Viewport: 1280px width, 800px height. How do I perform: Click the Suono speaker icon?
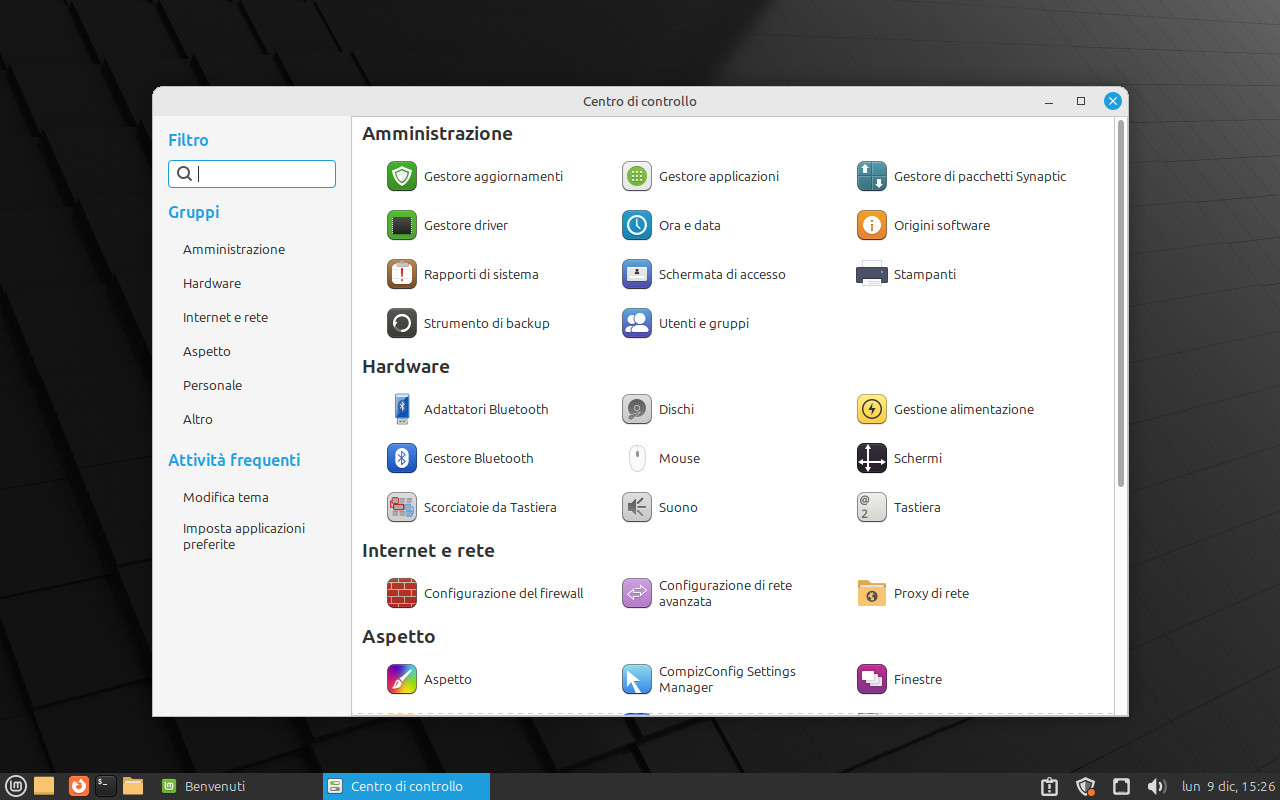[x=637, y=507]
